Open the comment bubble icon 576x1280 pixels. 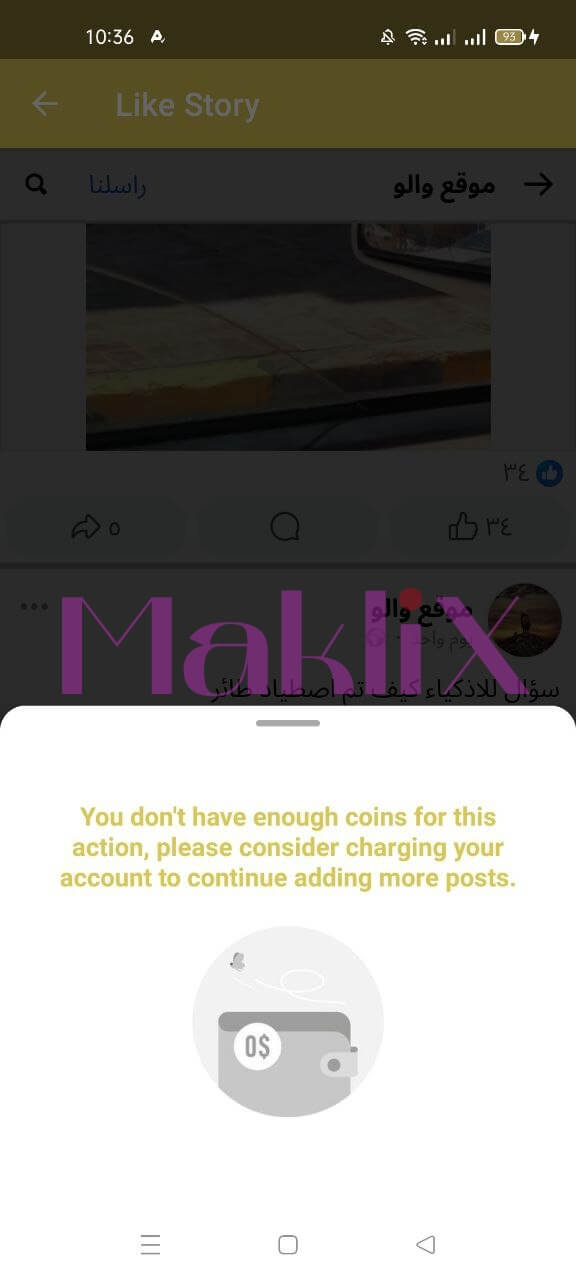click(286, 527)
